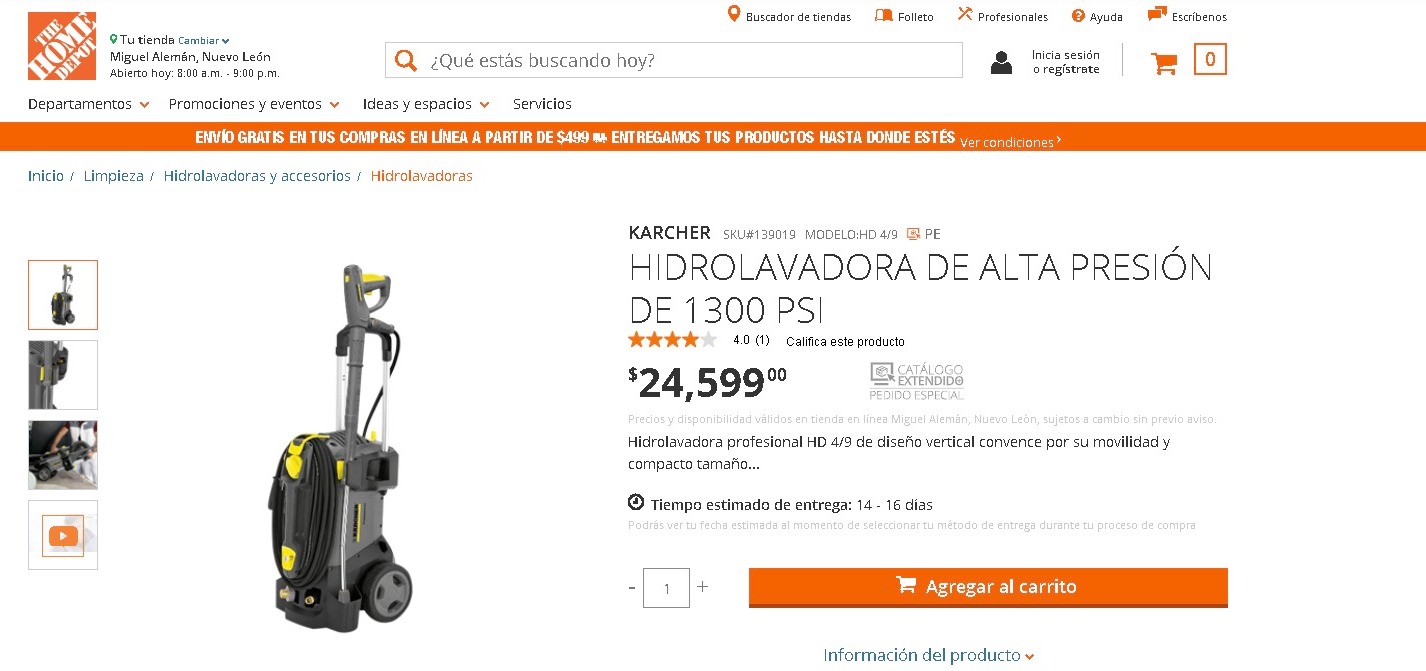Play the product video thumbnail
The width and height of the screenshot is (1426, 671).
[x=63, y=536]
